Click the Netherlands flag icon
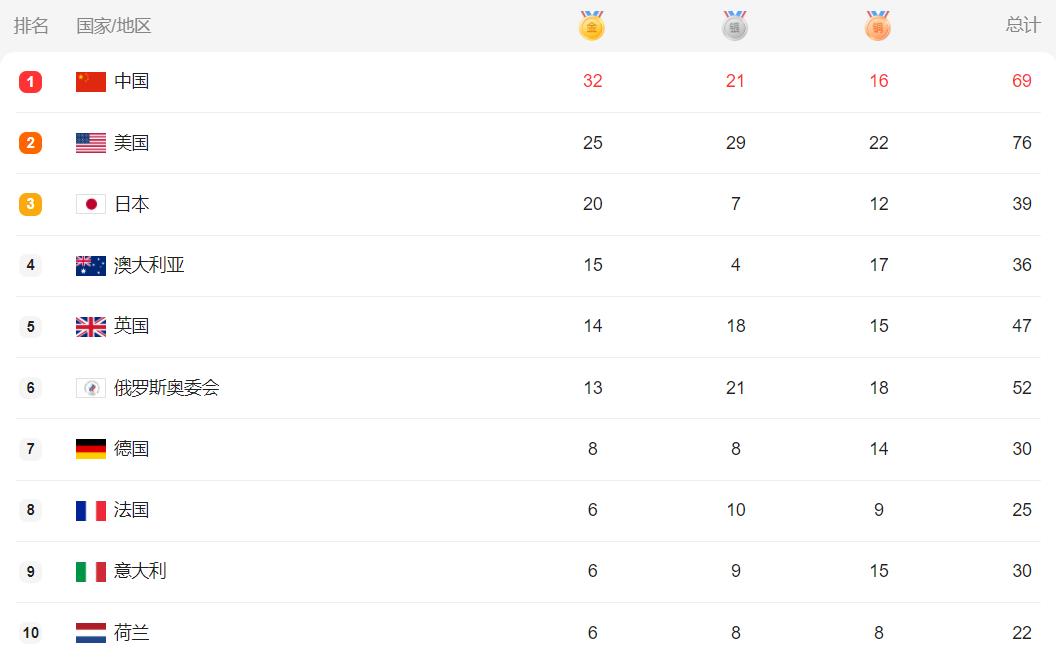Image resolution: width=1056 pixels, height=662 pixels. 91,632
